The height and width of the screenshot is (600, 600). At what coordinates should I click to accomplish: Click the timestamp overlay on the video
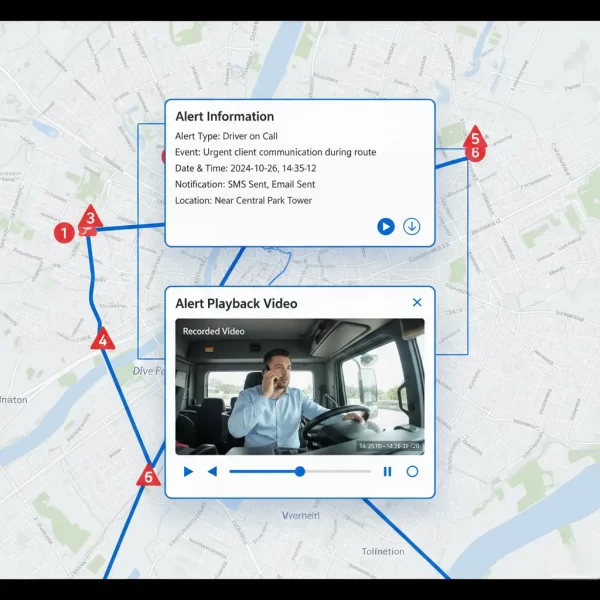pyautogui.click(x=388, y=445)
